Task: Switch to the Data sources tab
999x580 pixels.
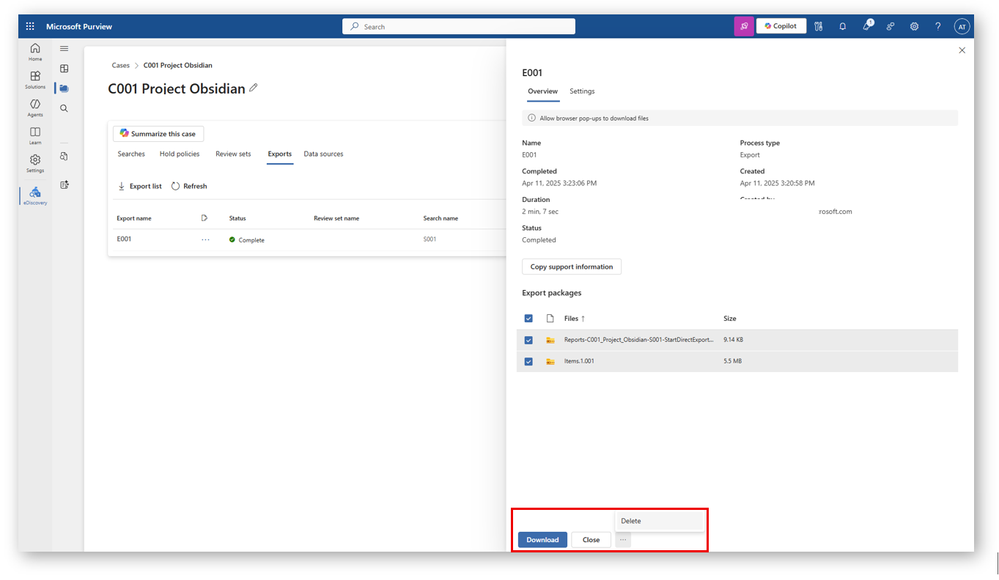Action: (x=323, y=154)
